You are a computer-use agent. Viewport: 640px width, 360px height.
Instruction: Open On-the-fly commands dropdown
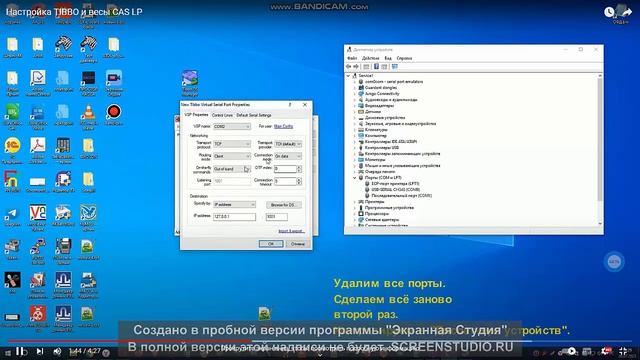(x=232, y=169)
